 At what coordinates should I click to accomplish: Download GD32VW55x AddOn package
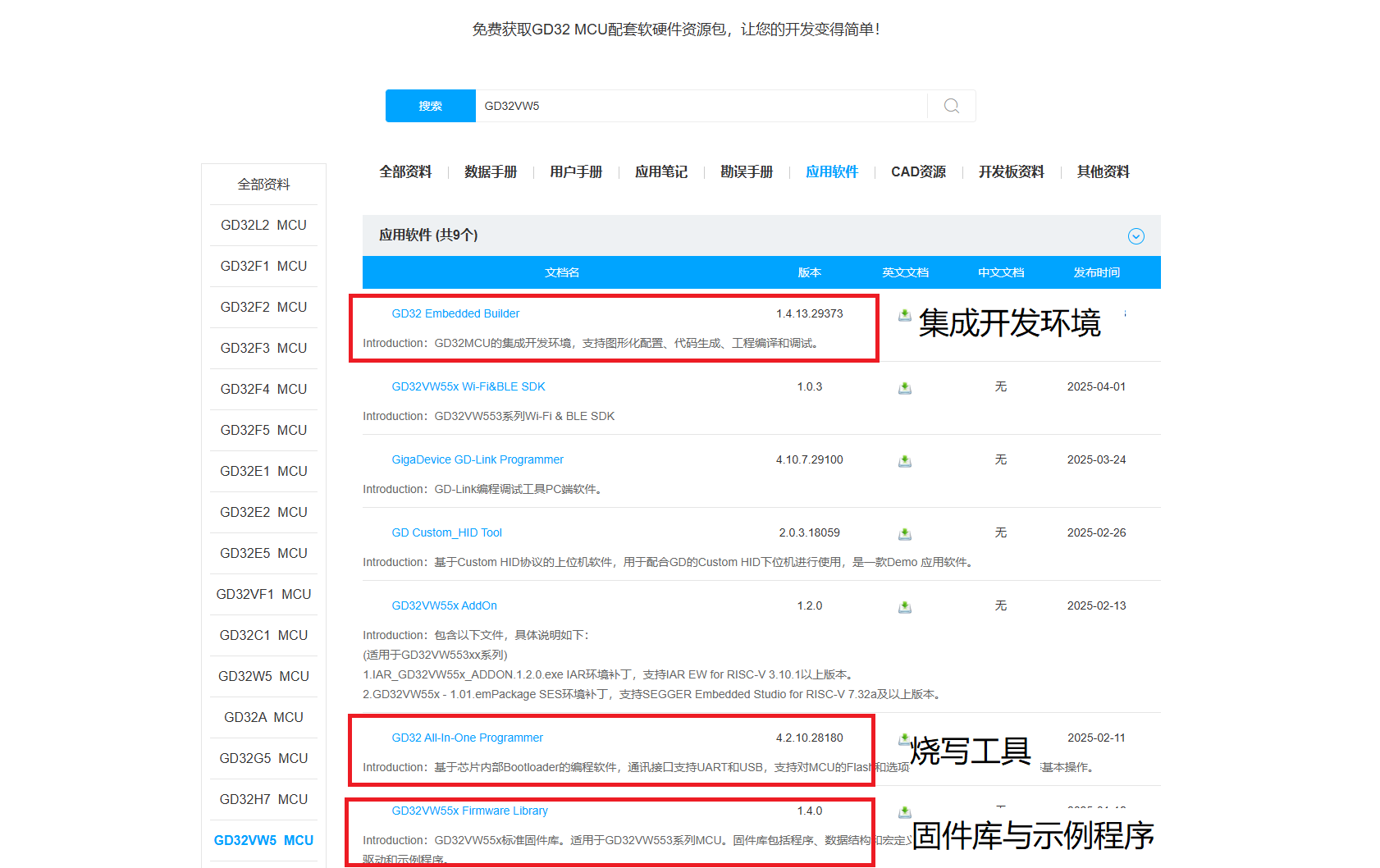point(904,607)
